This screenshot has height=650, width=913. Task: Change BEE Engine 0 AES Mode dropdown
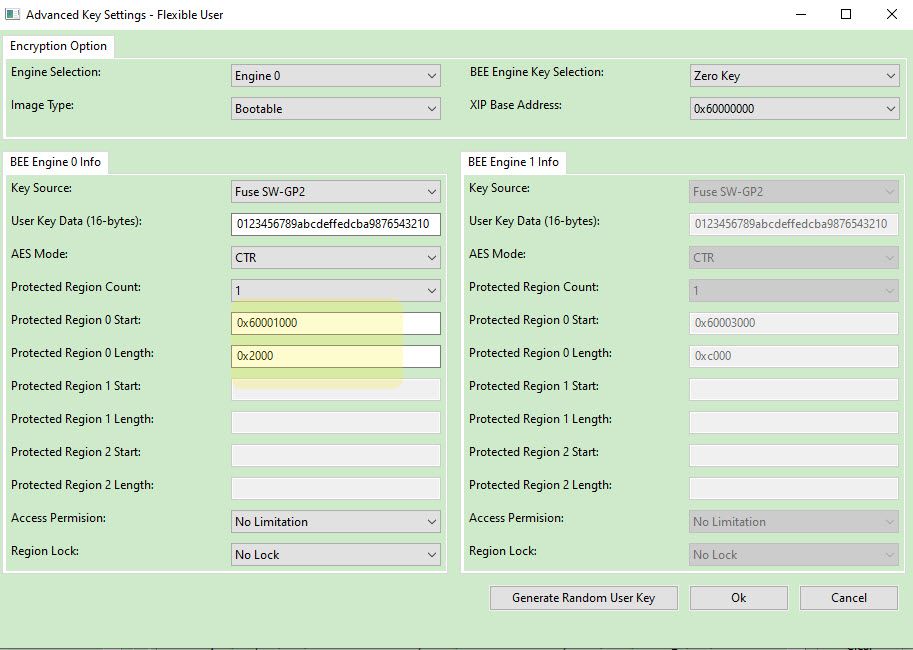point(335,258)
